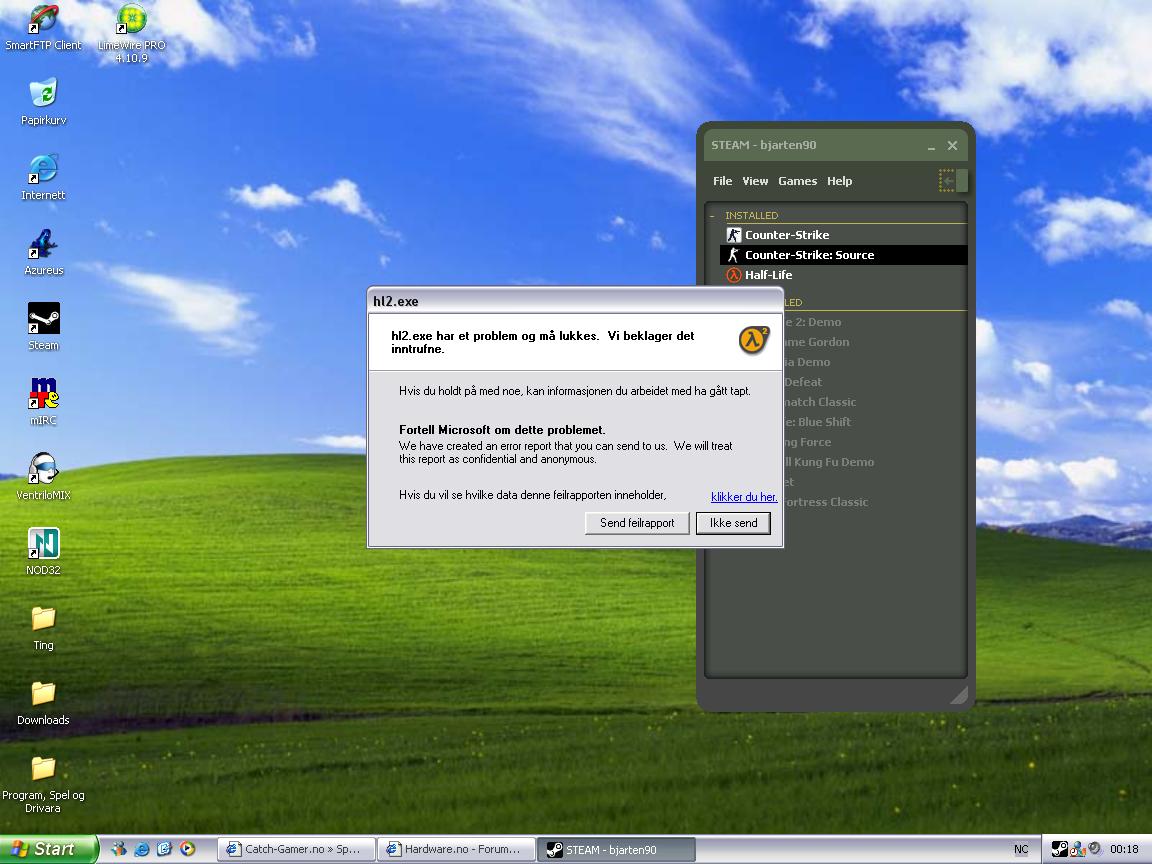
Task: Click the third quick launch browser icon
Action: tap(165, 849)
